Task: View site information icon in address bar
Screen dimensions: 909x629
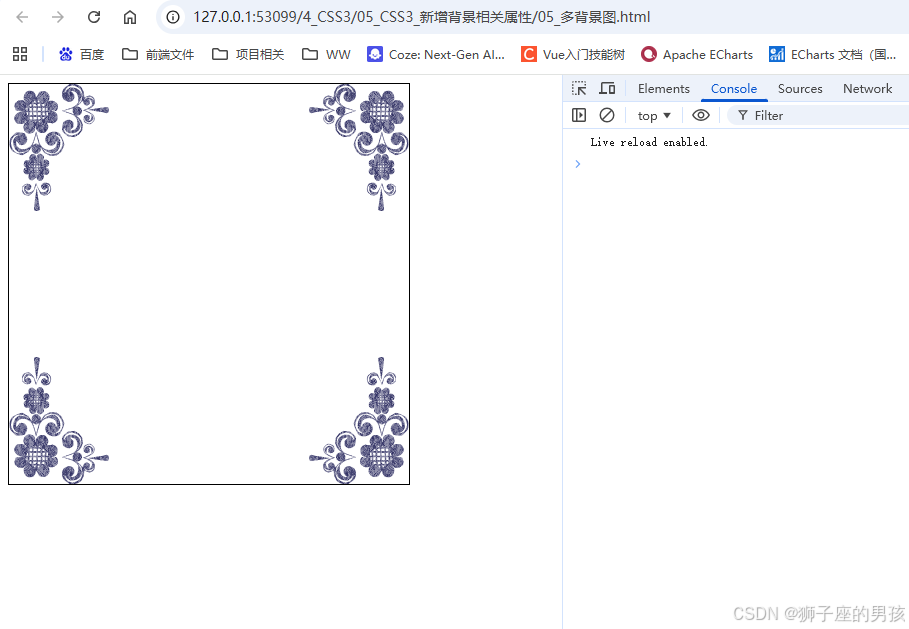Action: click(x=173, y=17)
